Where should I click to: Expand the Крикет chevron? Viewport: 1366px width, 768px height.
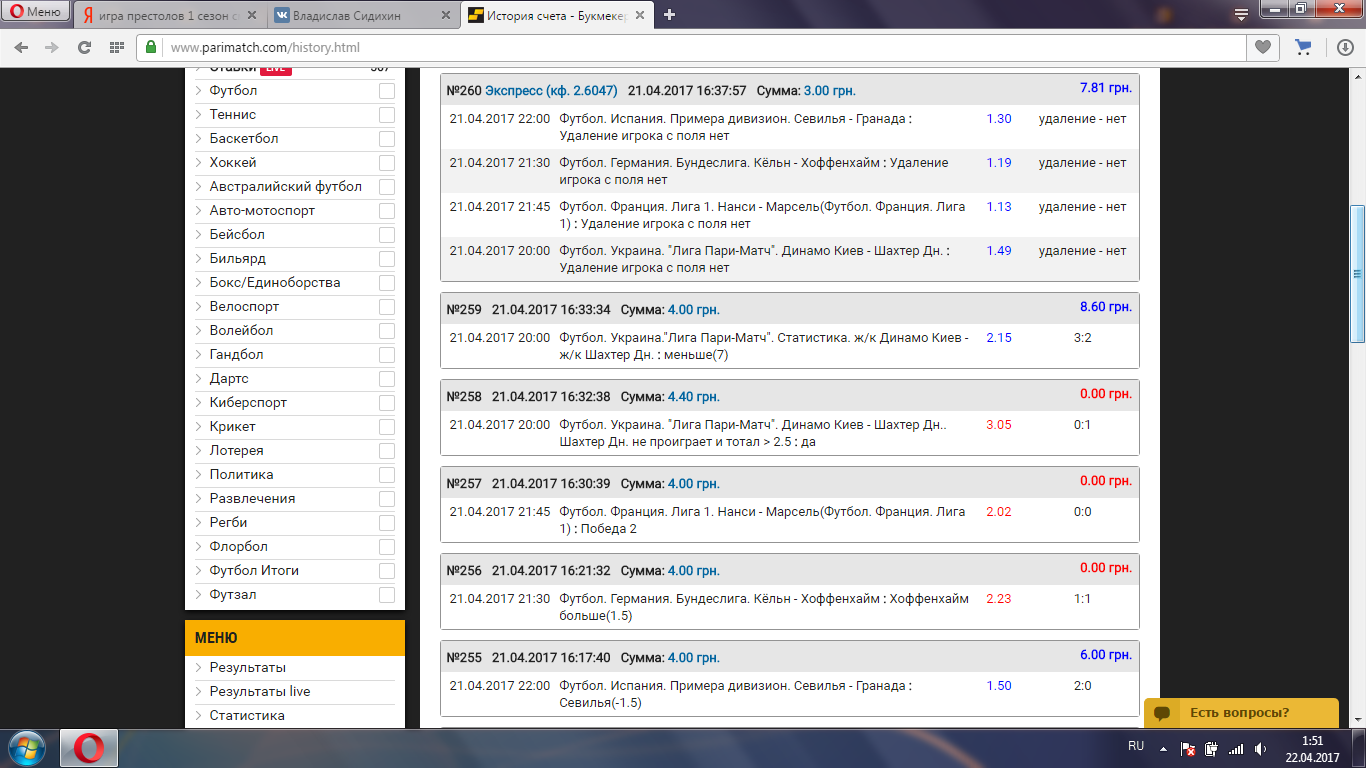pyautogui.click(x=198, y=427)
